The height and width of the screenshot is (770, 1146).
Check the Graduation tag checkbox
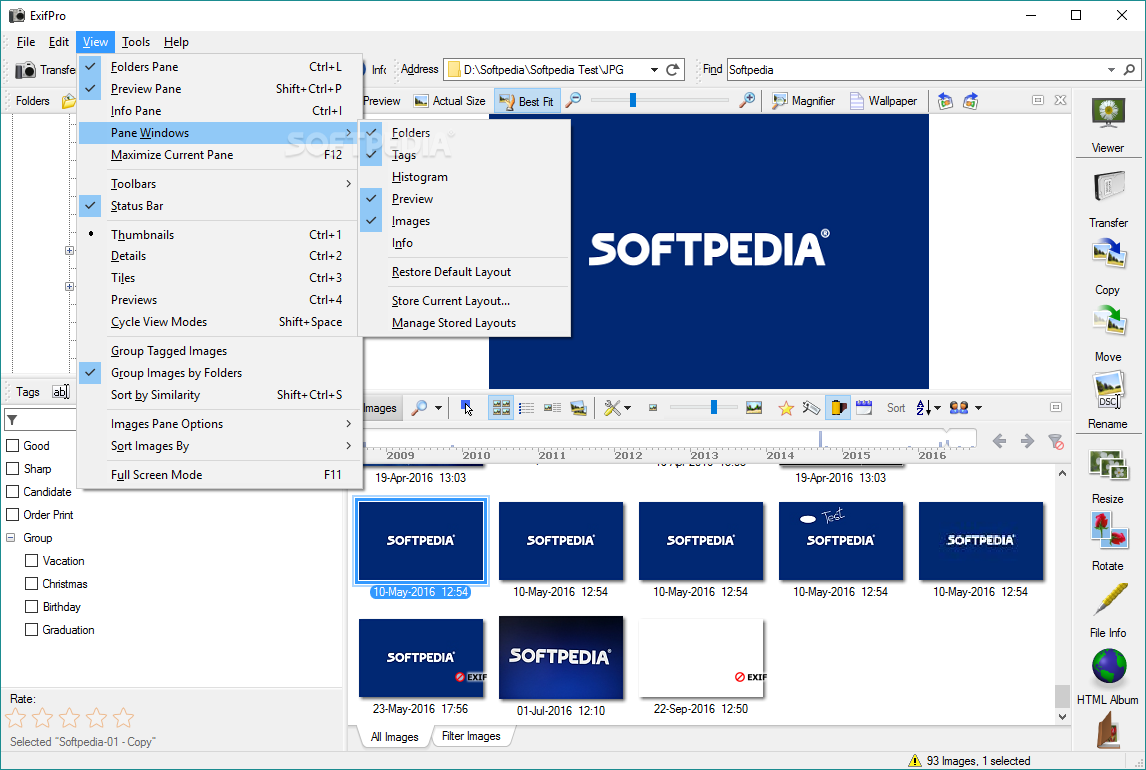[x=31, y=630]
